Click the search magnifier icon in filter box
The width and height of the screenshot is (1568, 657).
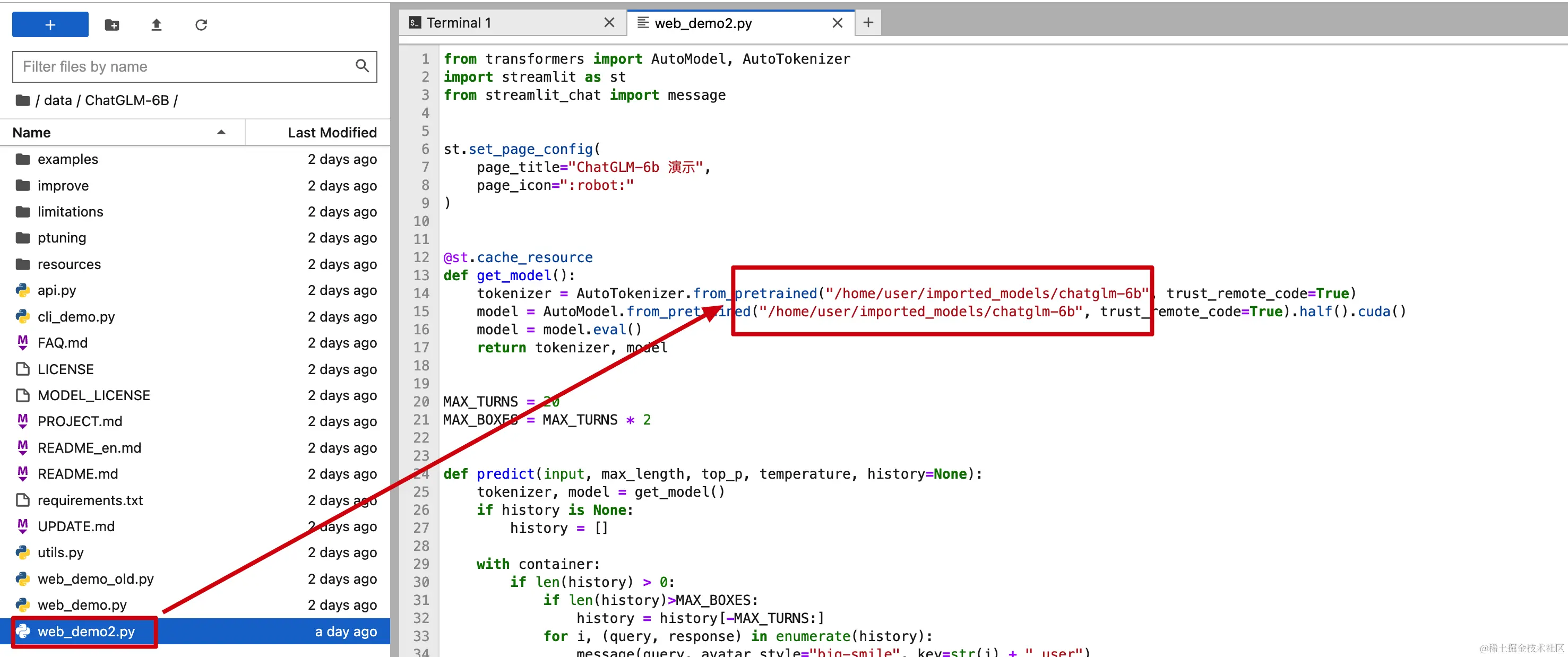pos(361,66)
